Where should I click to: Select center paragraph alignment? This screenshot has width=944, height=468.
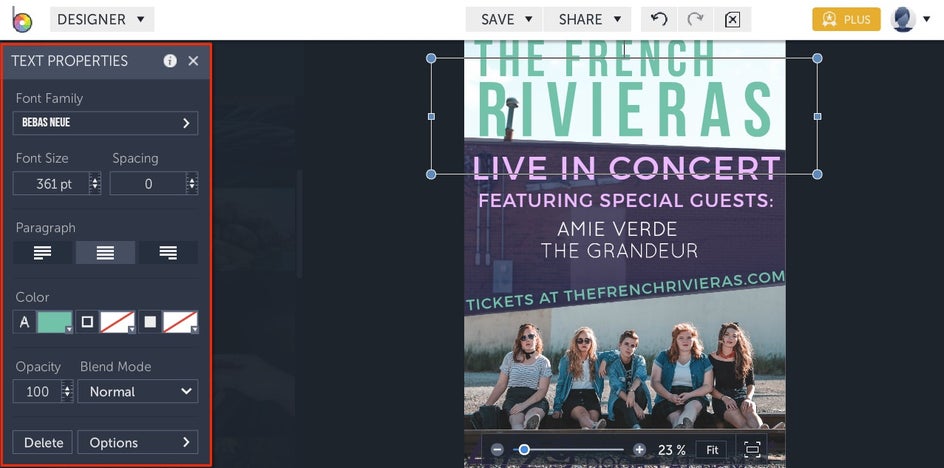click(x=105, y=253)
